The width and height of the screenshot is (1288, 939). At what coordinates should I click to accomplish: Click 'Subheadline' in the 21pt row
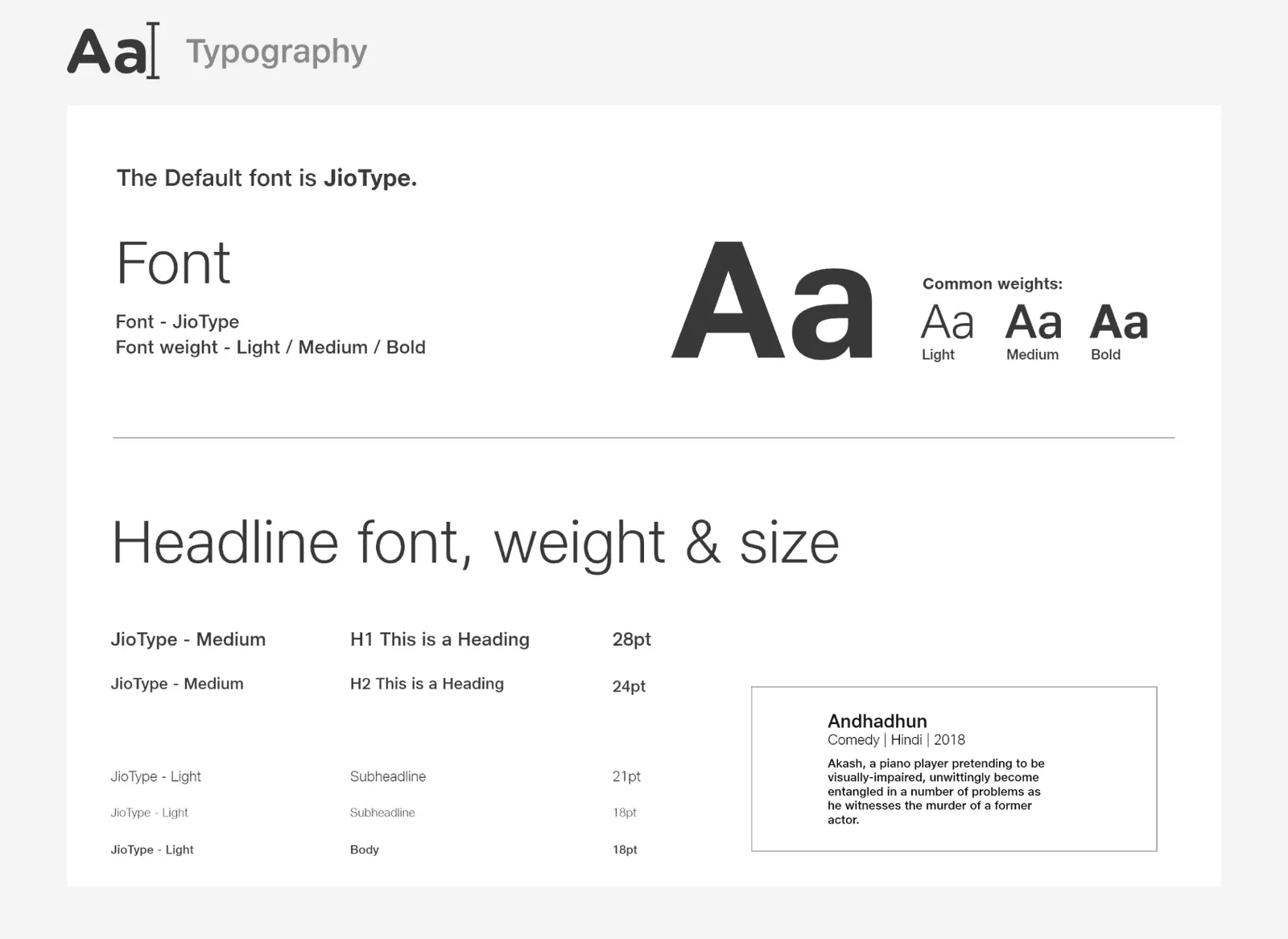point(388,776)
